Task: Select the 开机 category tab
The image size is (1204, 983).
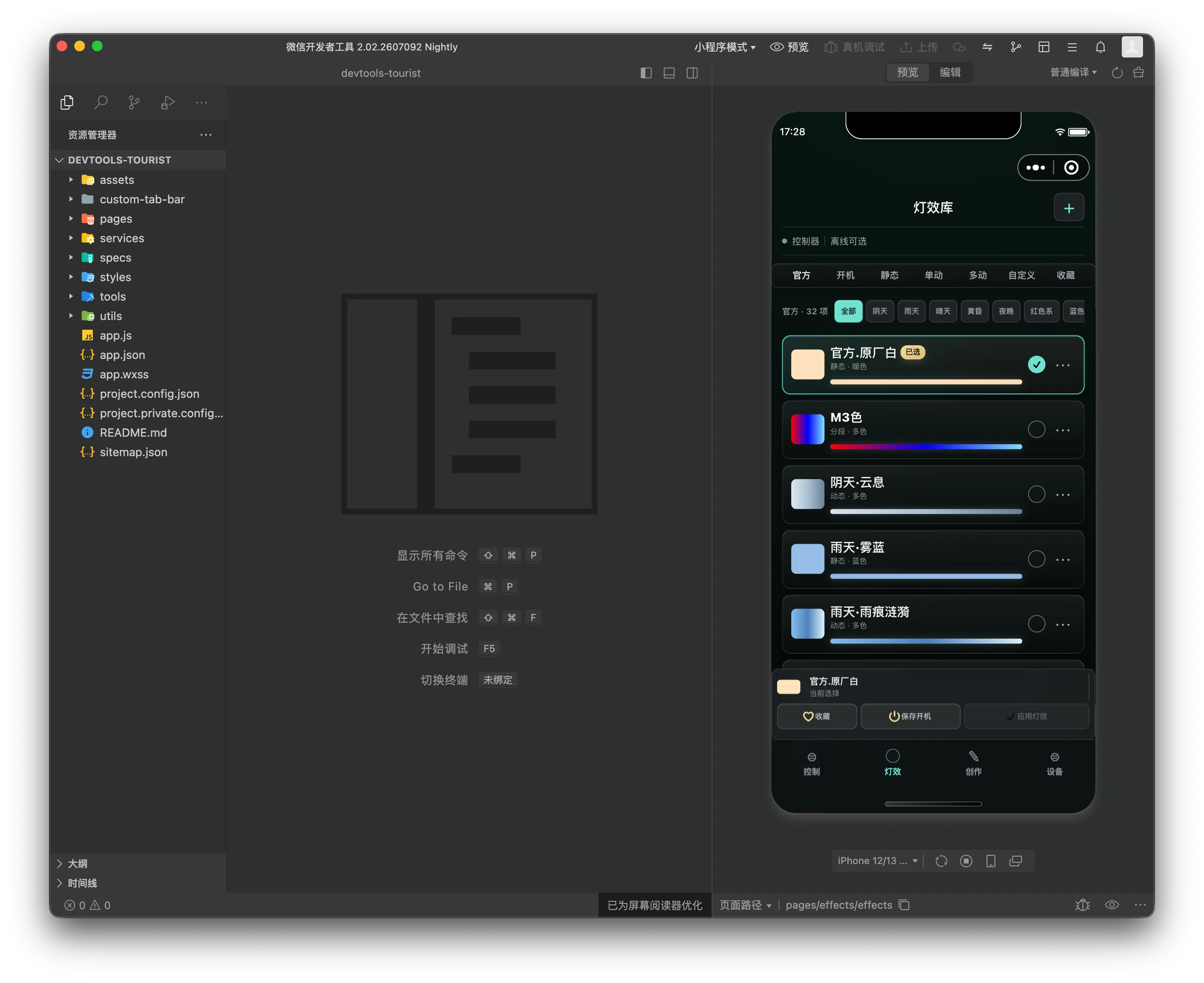Action: point(845,275)
